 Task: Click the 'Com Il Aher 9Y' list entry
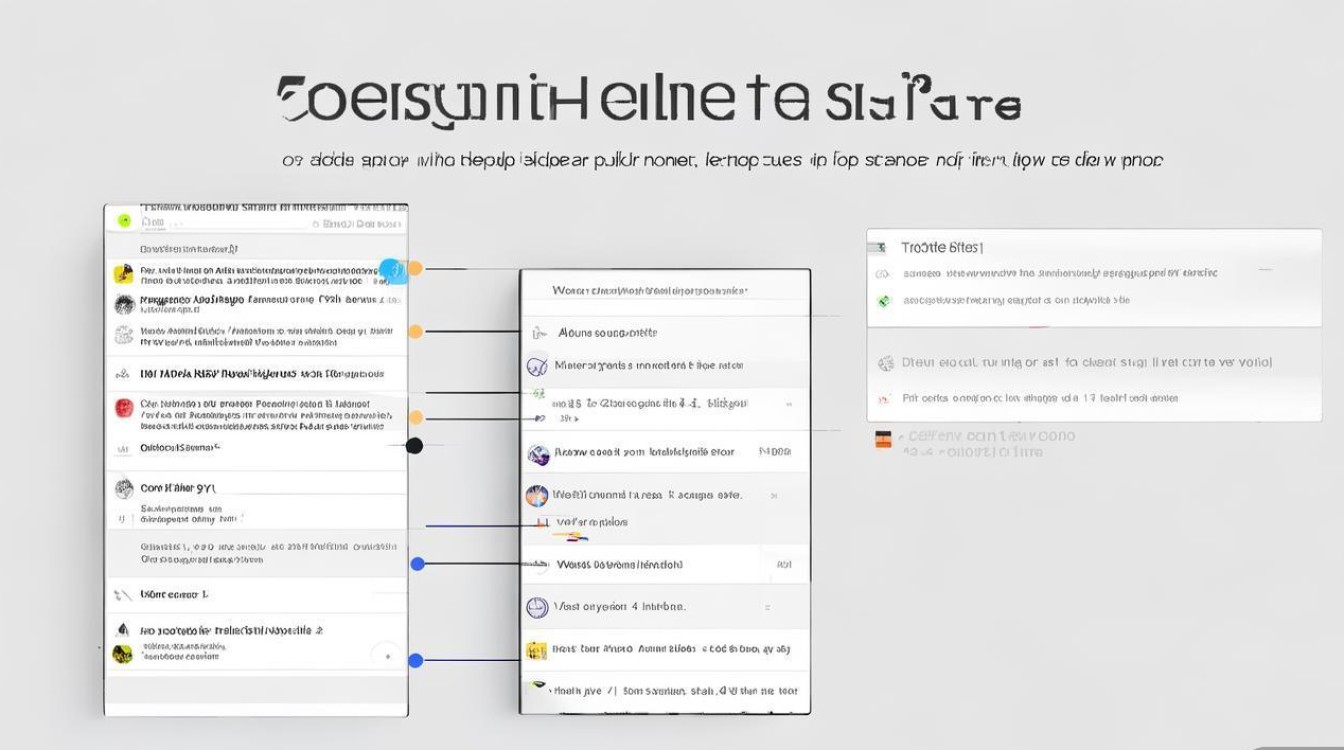pos(178,489)
